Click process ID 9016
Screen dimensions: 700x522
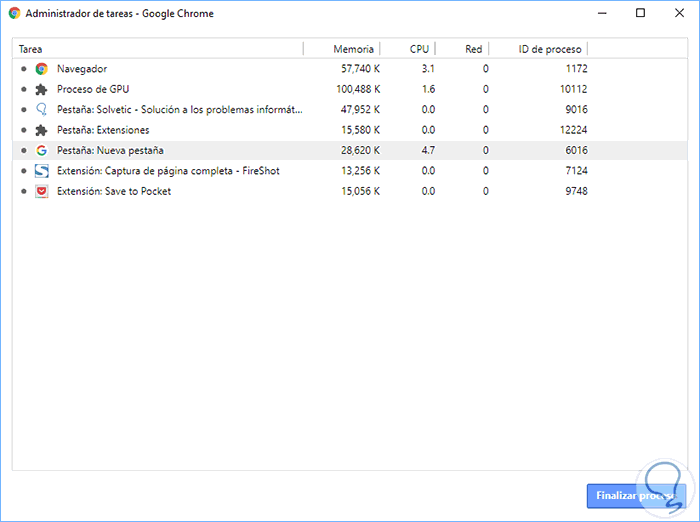coord(577,109)
